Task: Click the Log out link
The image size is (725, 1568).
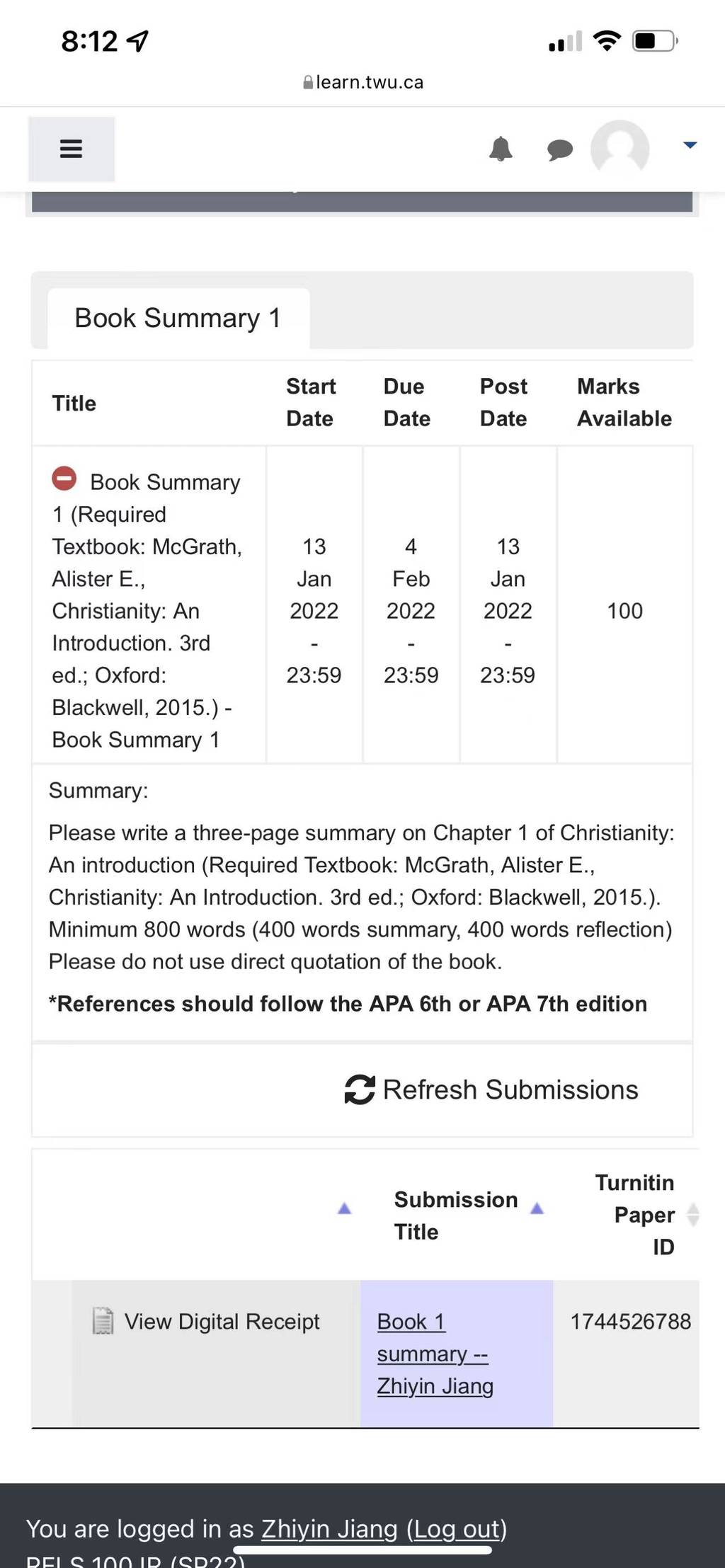Action: 457,1529
